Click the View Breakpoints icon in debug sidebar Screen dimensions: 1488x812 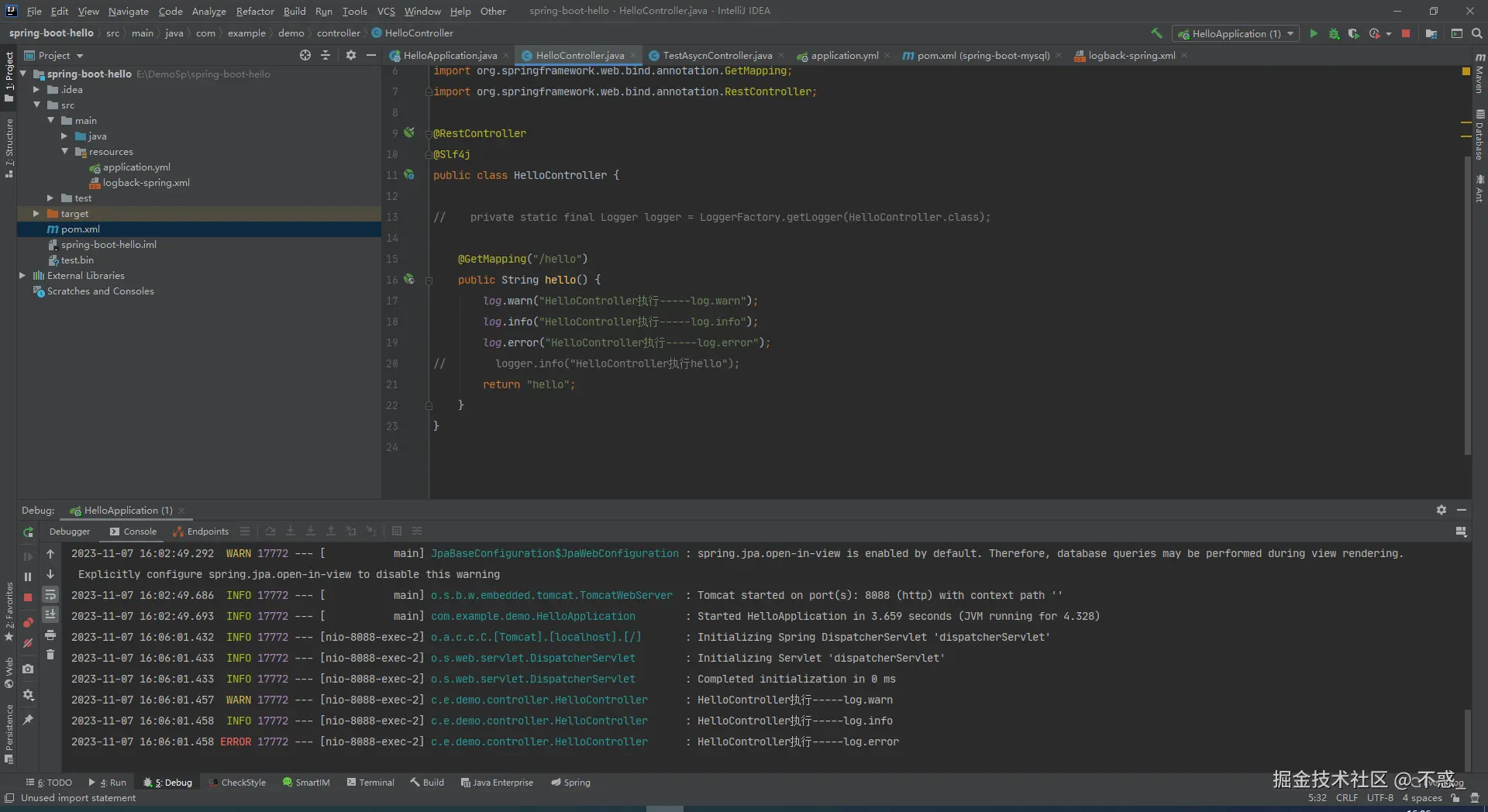(28, 623)
